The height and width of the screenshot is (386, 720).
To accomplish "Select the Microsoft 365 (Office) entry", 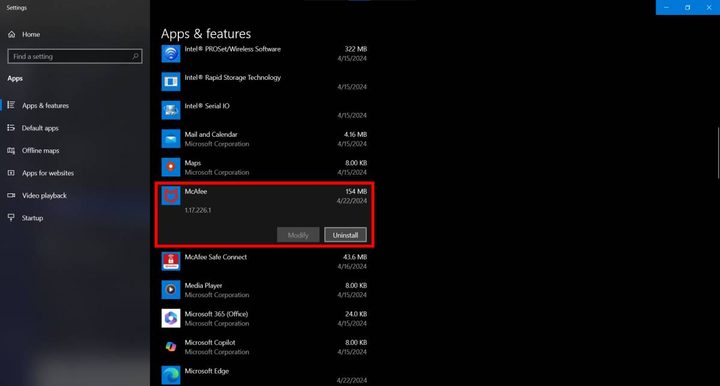I will pyautogui.click(x=264, y=318).
